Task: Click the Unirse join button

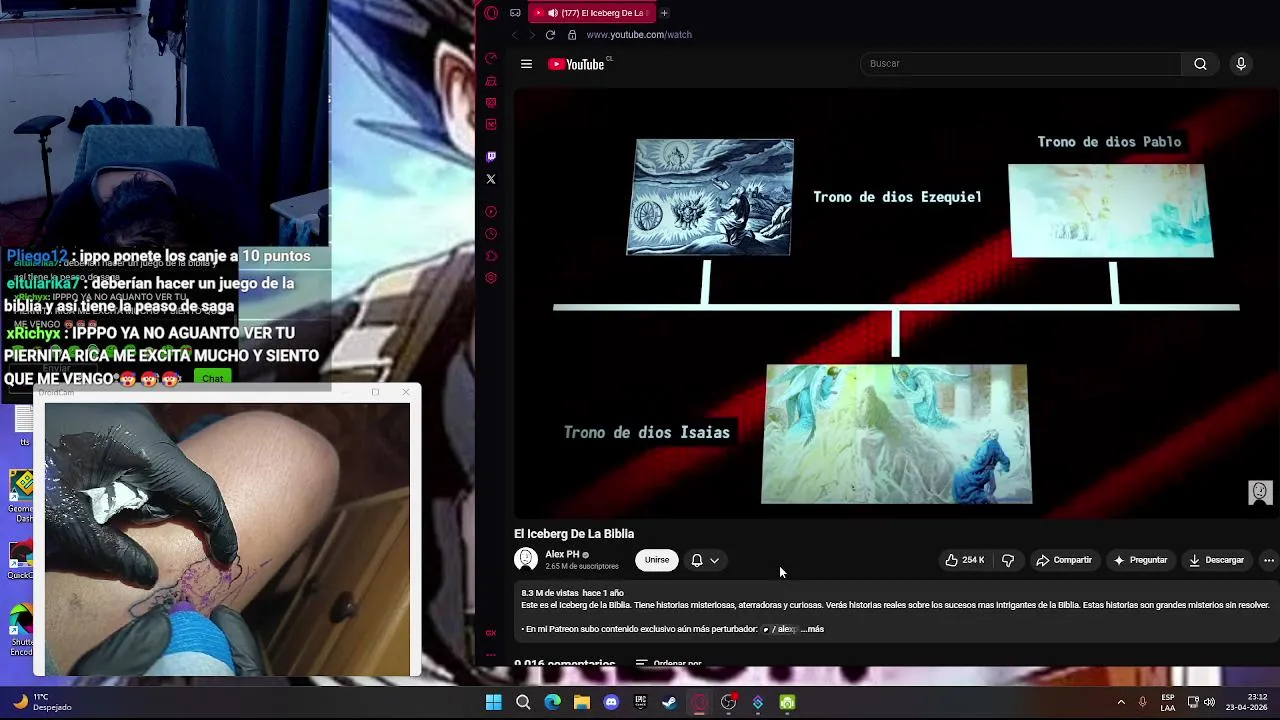Action: click(657, 560)
